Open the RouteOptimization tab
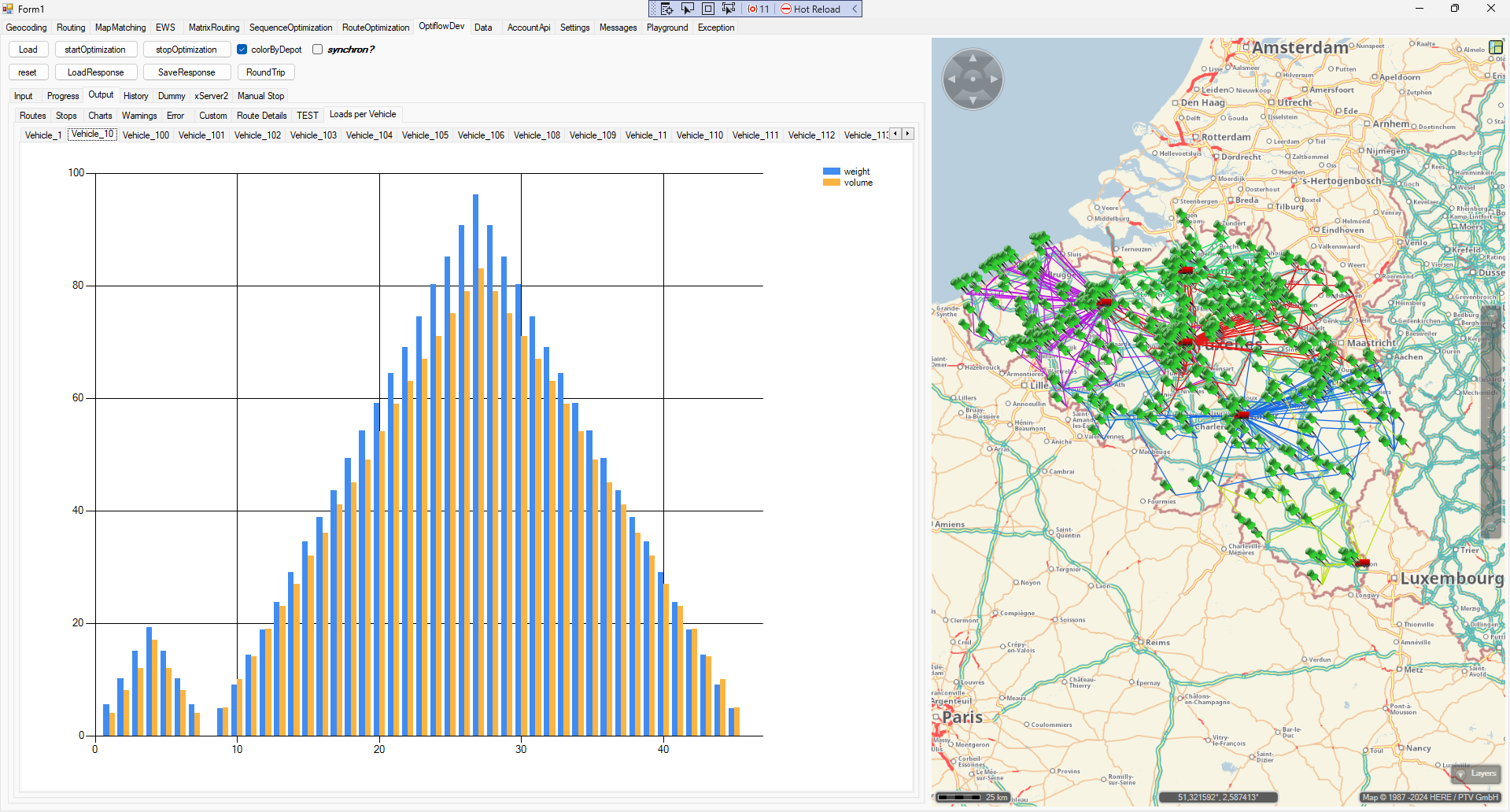Screen dimensions: 1510x812 click(x=375, y=28)
